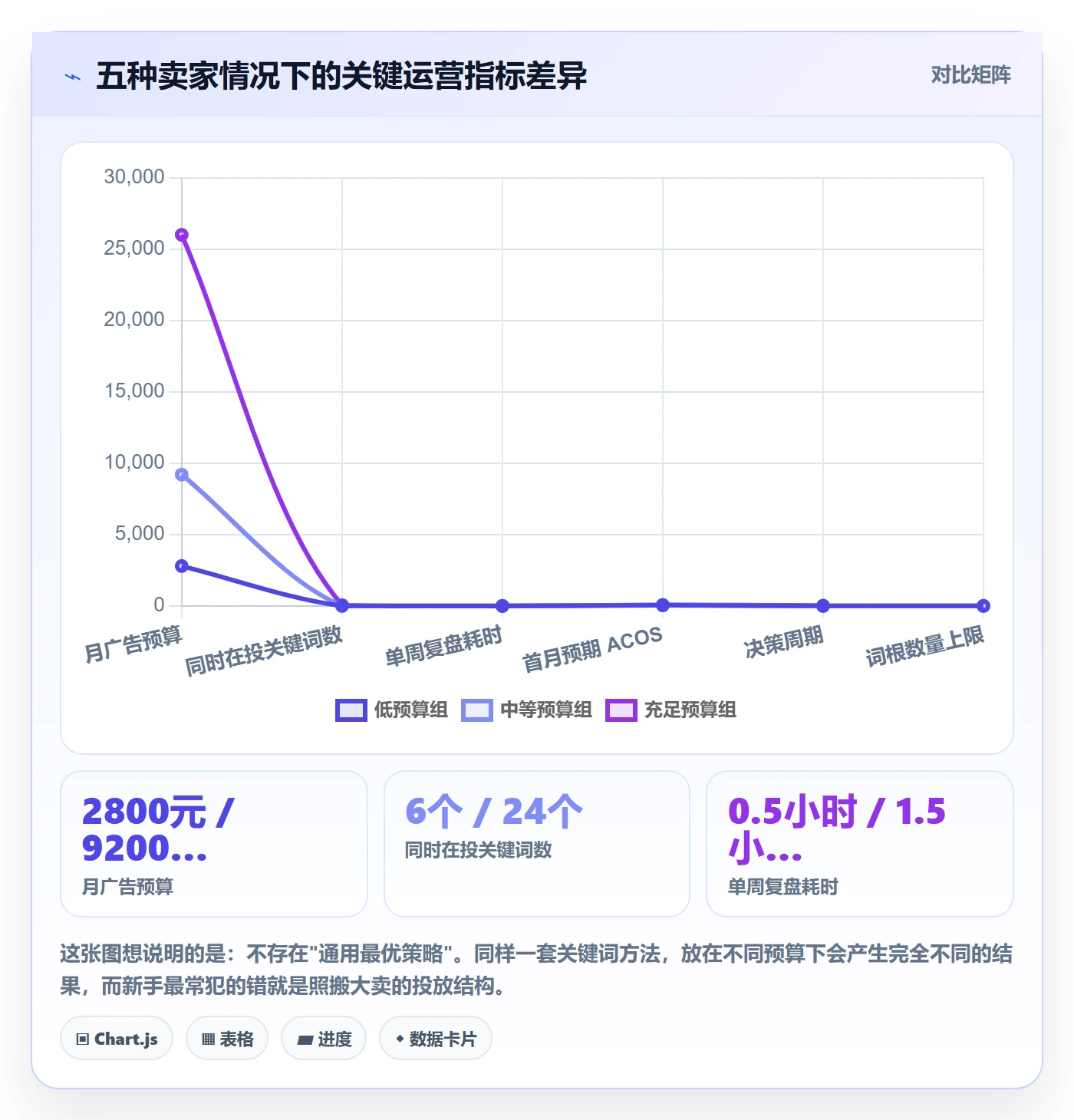Click the data point above 同时在投关键词数

click(x=342, y=606)
